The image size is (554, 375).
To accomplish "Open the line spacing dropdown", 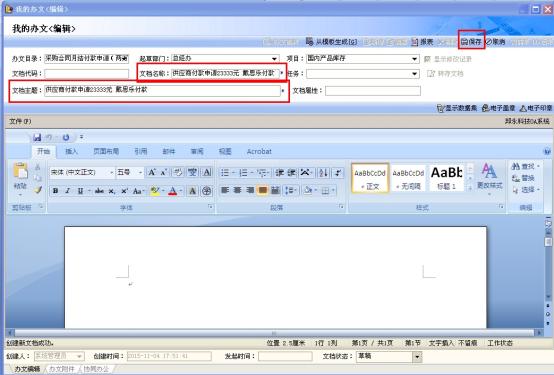I will (291, 191).
